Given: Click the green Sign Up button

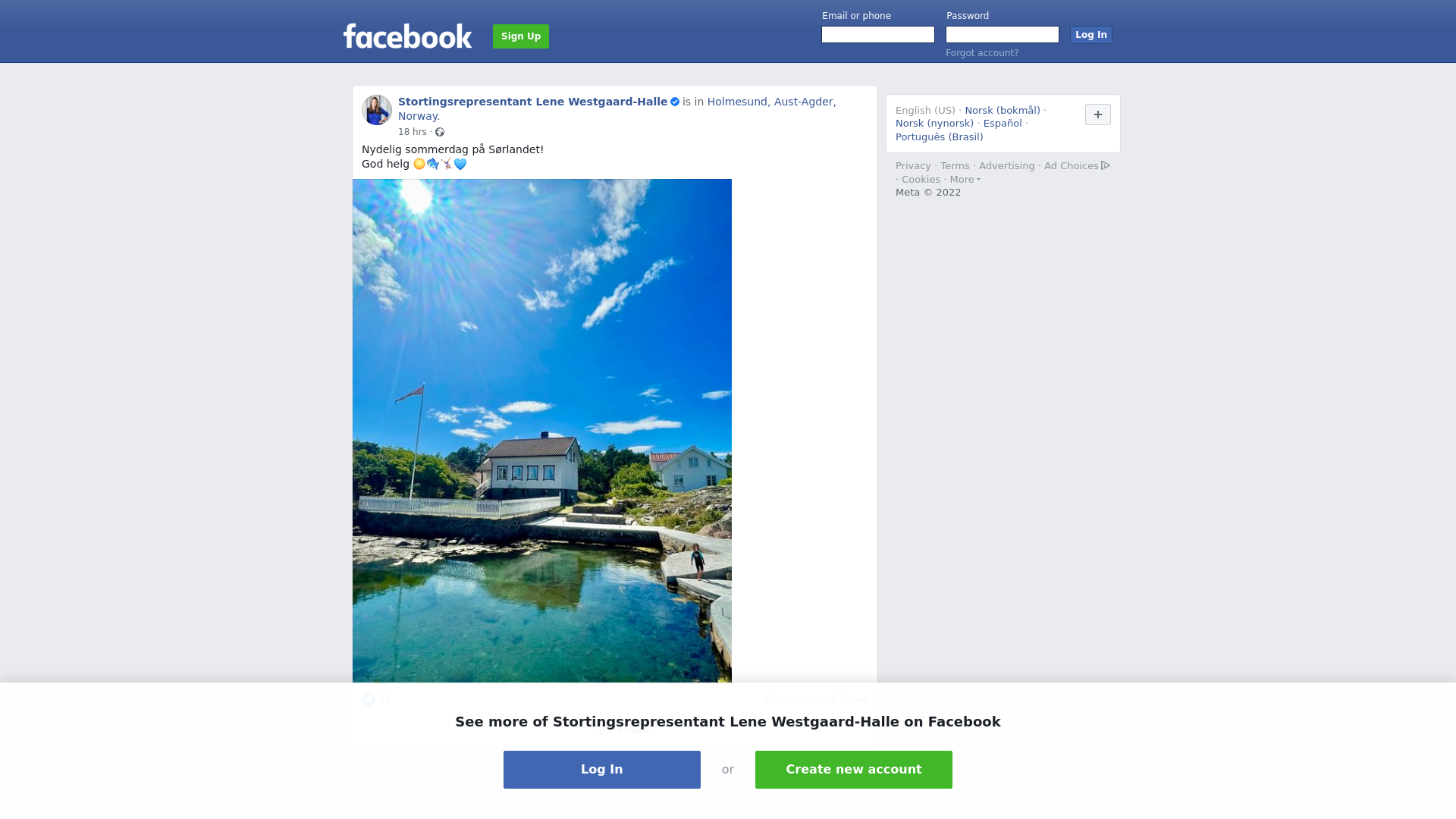Looking at the screenshot, I should coord(521,36).
